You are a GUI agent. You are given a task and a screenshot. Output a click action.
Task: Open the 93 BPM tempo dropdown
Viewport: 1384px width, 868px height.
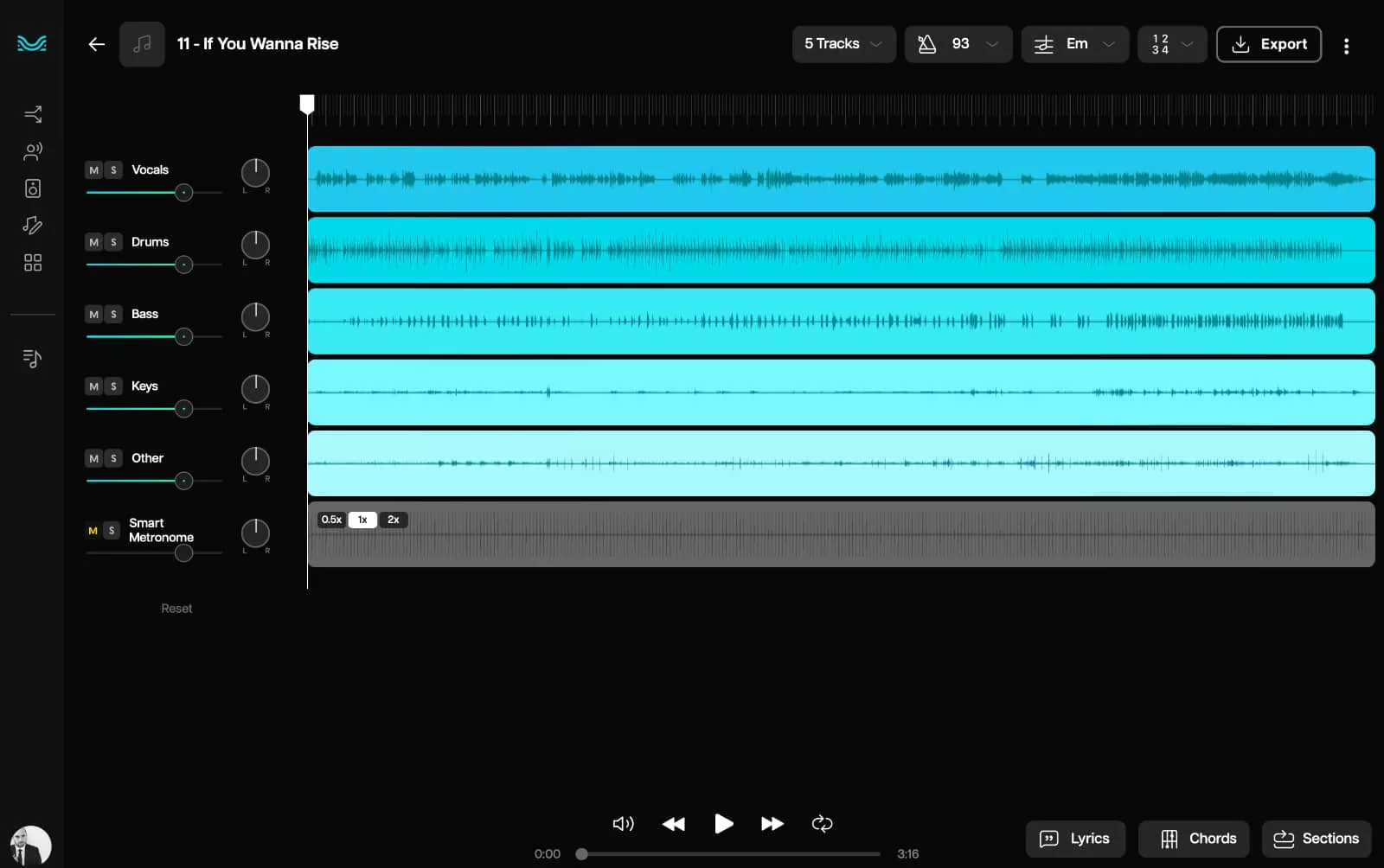tap(958, 44)
